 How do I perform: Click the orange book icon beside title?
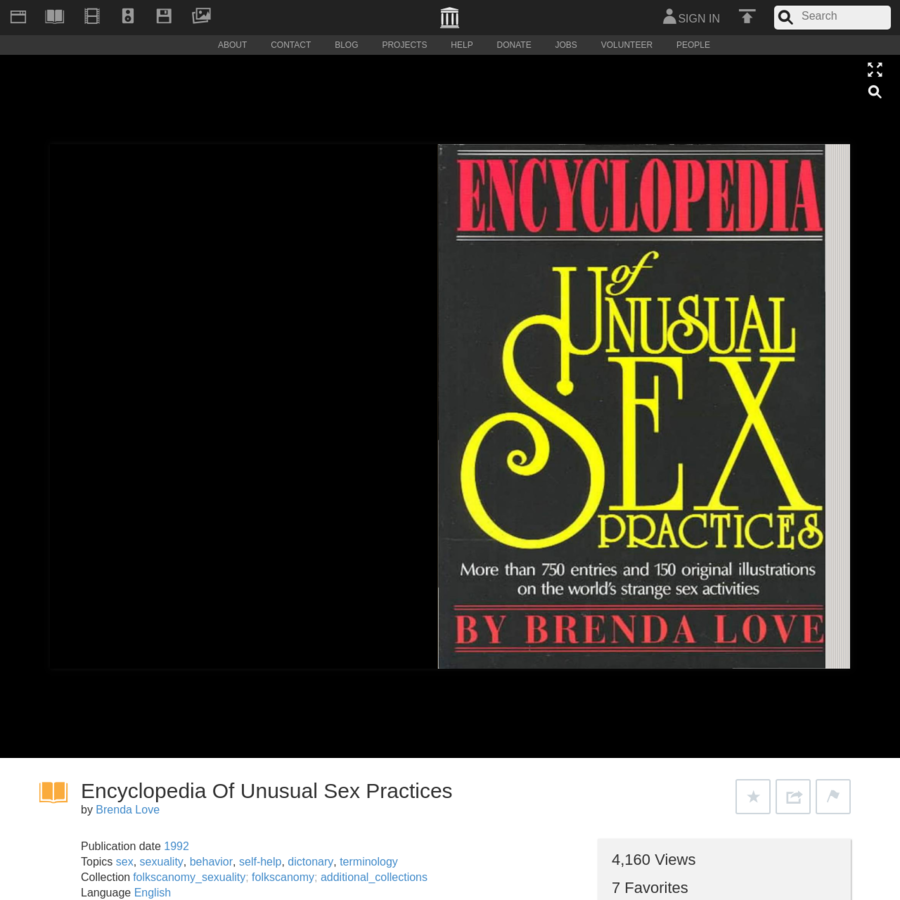point(53,792)
